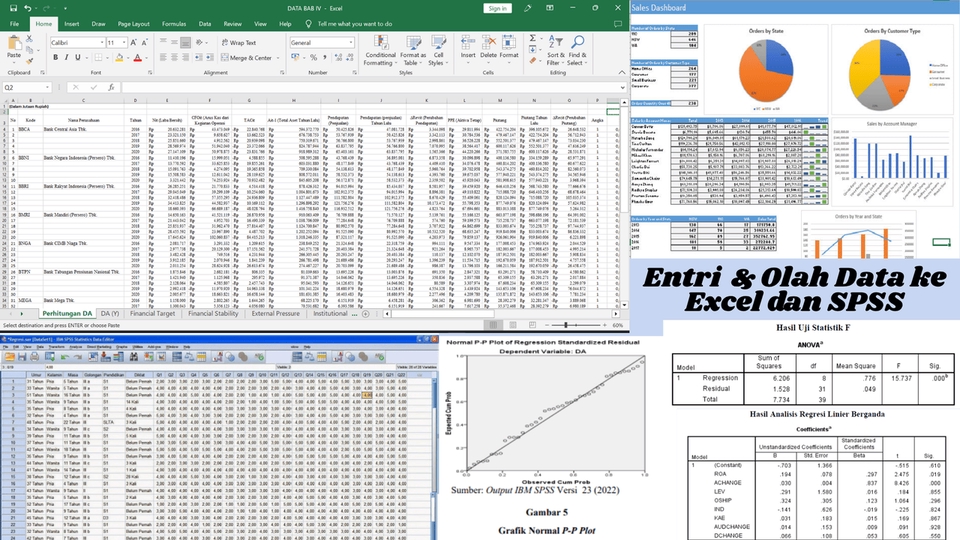
Task: Open the font size 11 dropdown
Action: [124, 43]
